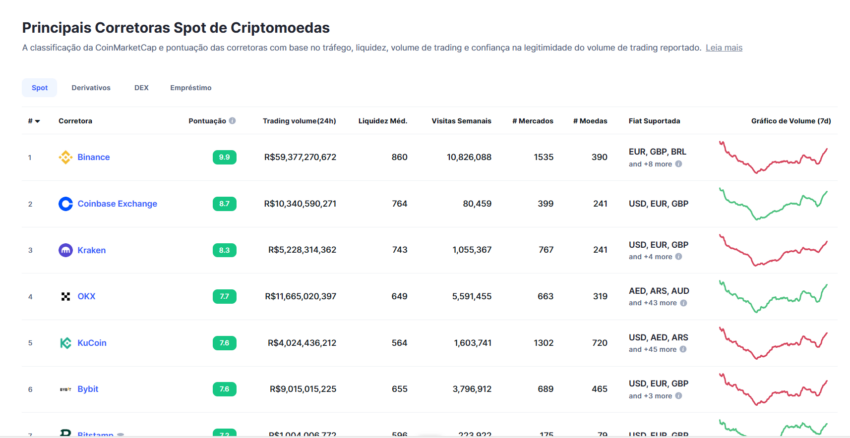Click Bybit volume R$9,015,015,225
The width and height of the screenshot is (850, 438).
coord(303,389)
